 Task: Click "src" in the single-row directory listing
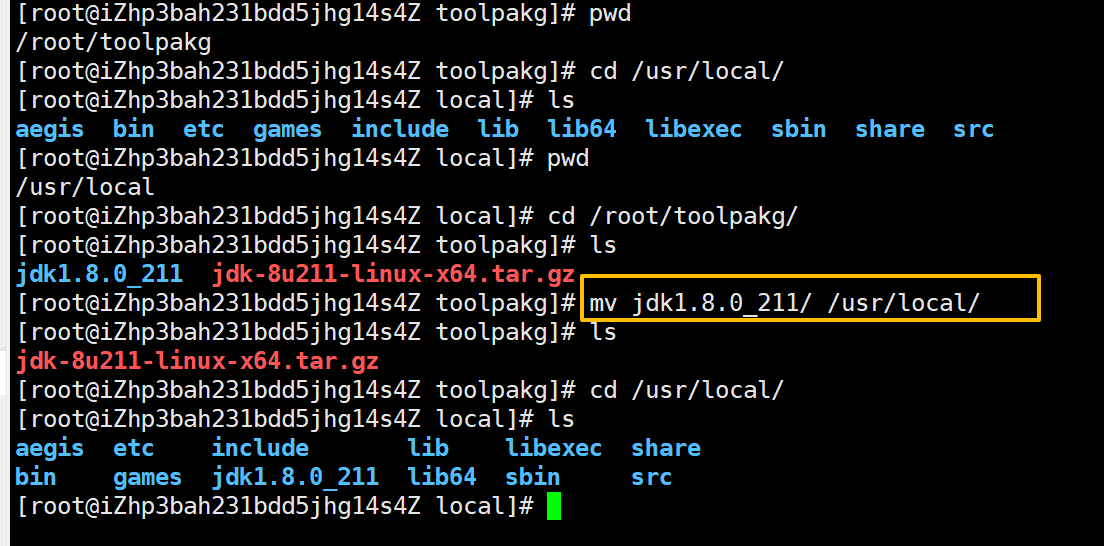(974, 130)
